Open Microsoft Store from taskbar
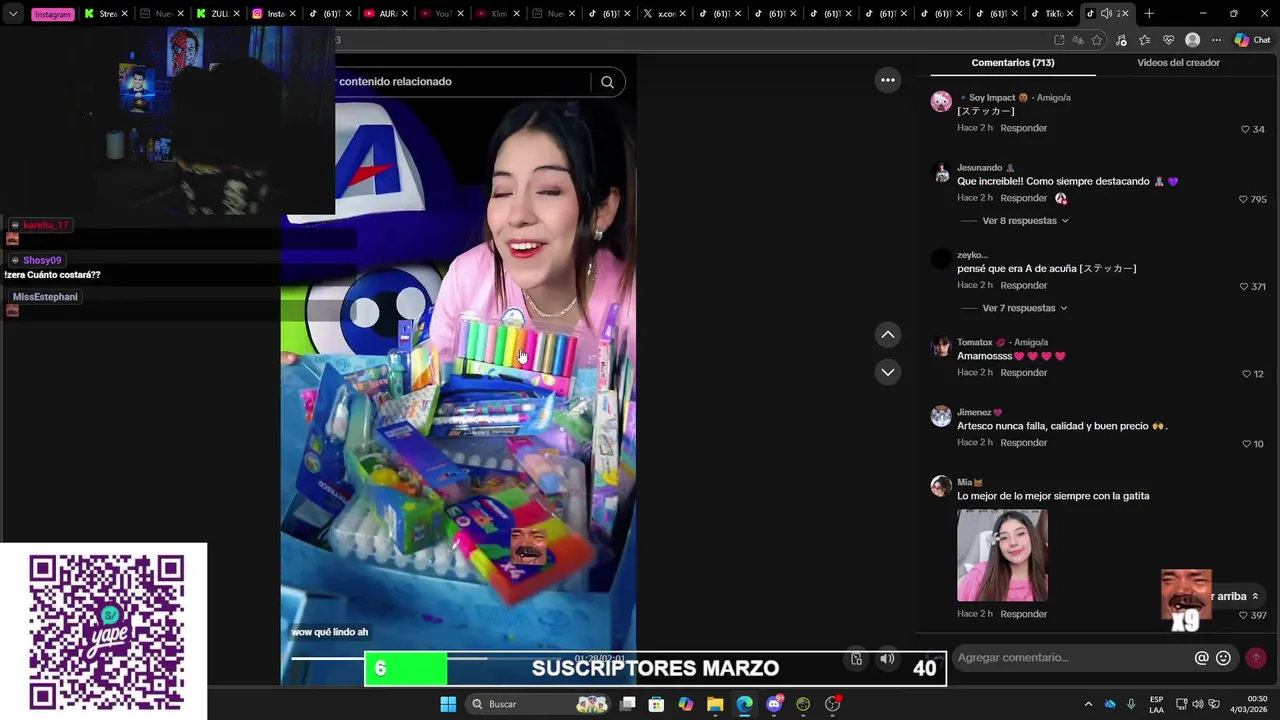This screenshot has width=1280, height=720. pyautogui.click(x=656, y=704)
